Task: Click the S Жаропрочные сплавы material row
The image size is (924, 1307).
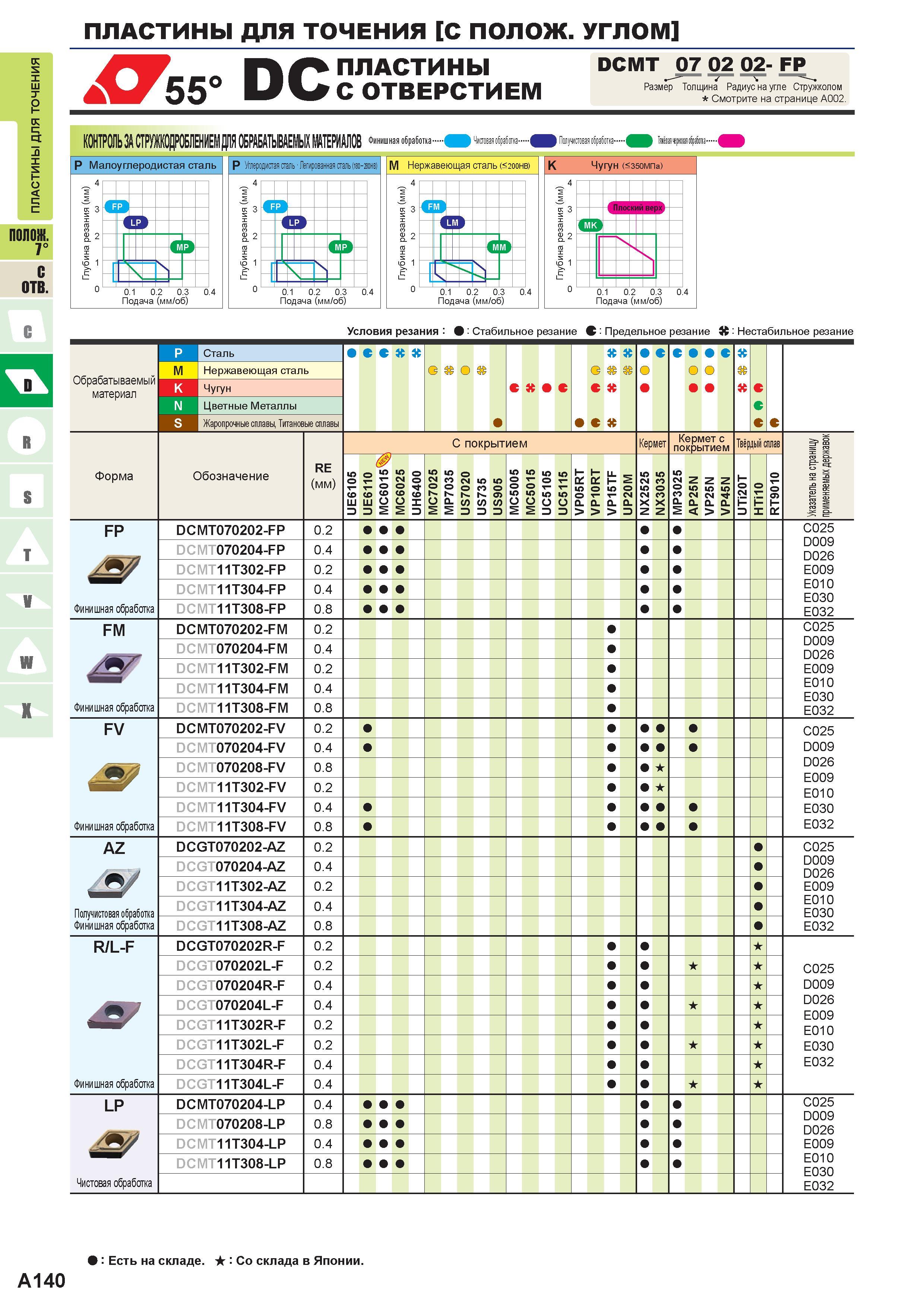Action: [x=250, y=424]
